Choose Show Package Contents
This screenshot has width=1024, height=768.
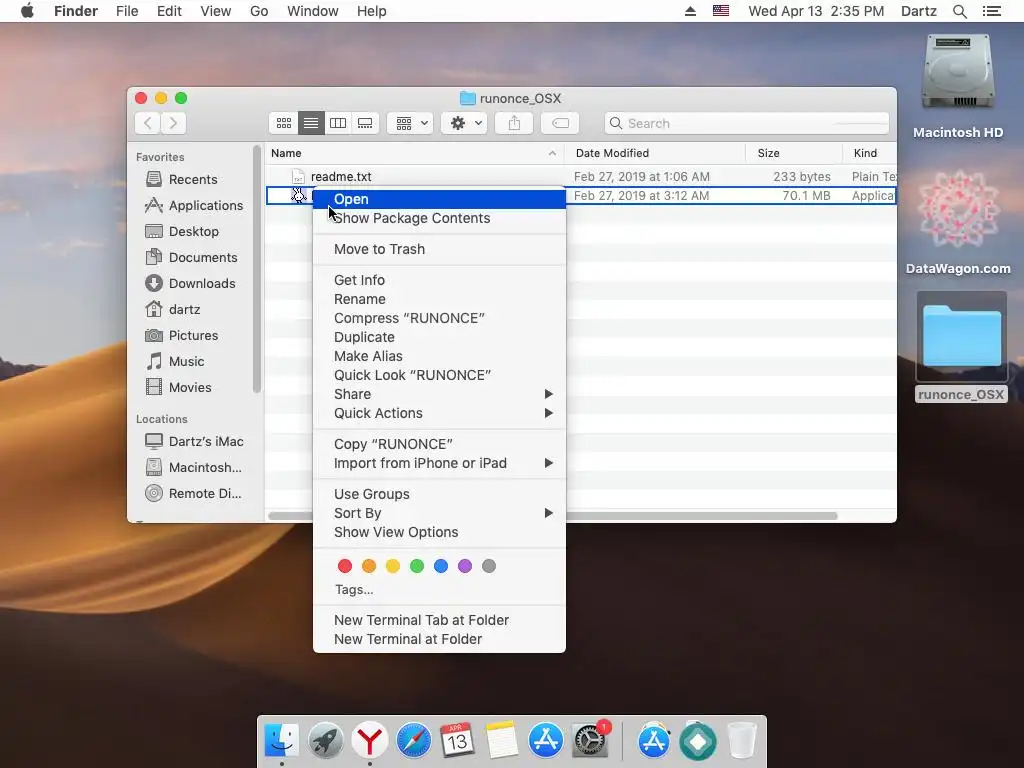click(440, 218)
